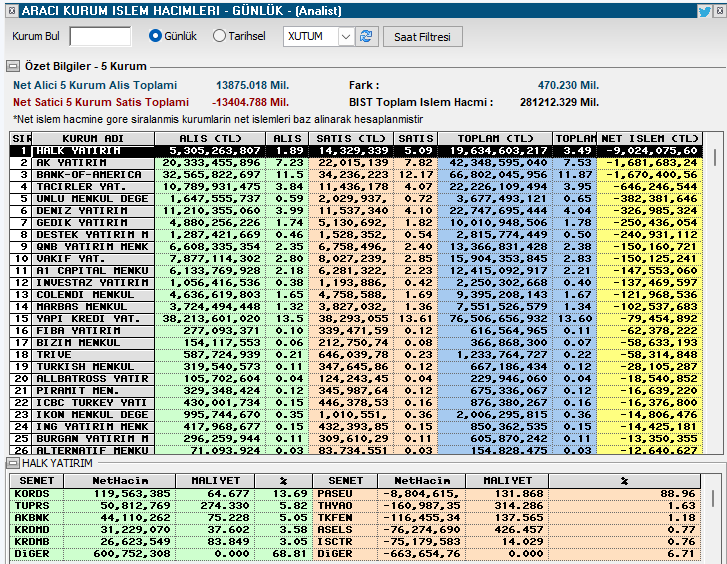Select the Tarihsel radio button
Screen dimensions: 727x564
point(219,36)
